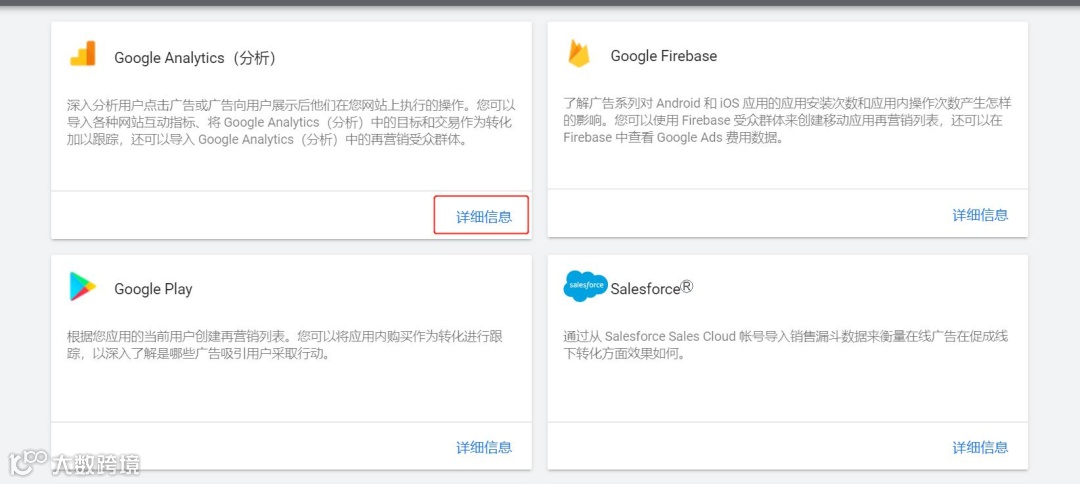Click the Google Analytics description paragraph
This screenshot has width=1080, height=484.
[291, 123]
